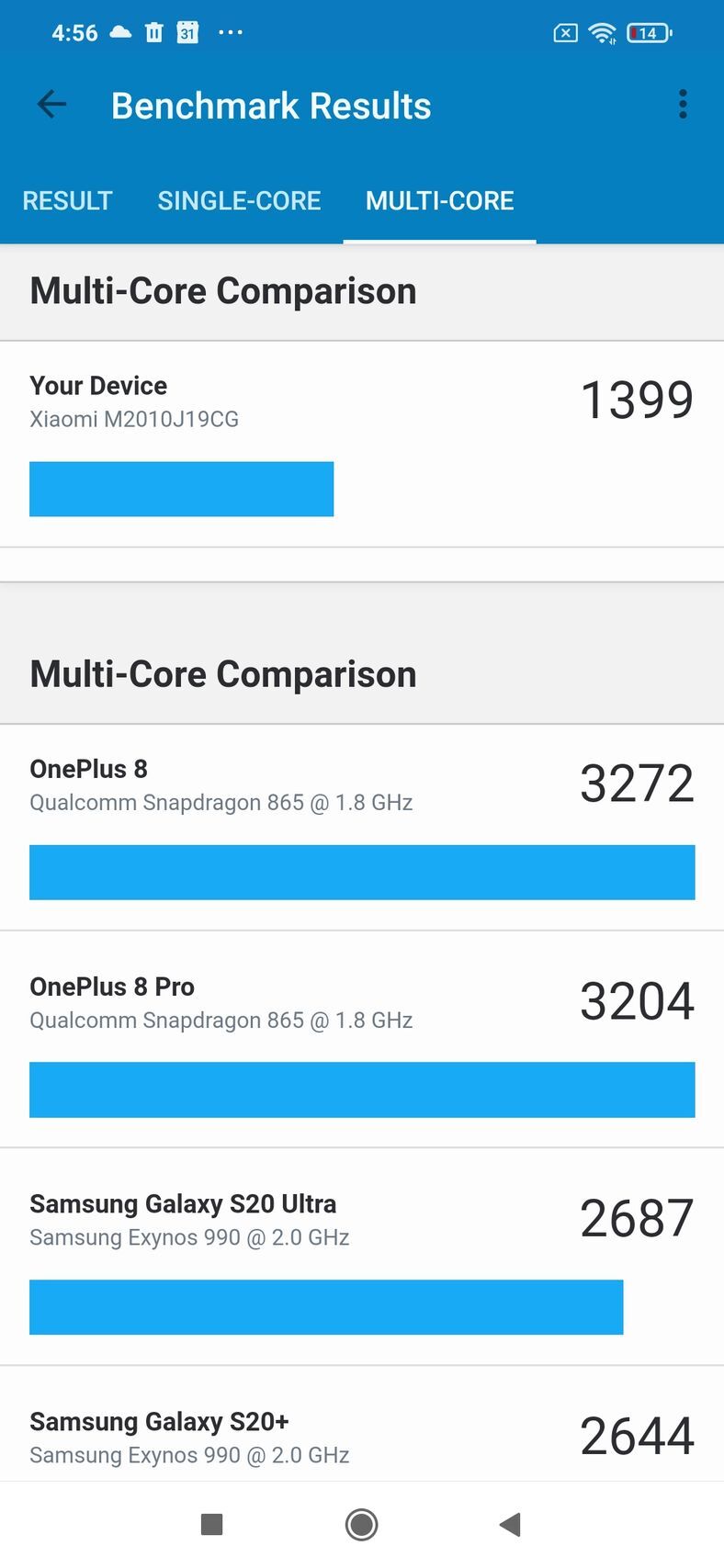Tap the 1399 multi-core score
Screen dimensions: 724x1568
point(637,400)
